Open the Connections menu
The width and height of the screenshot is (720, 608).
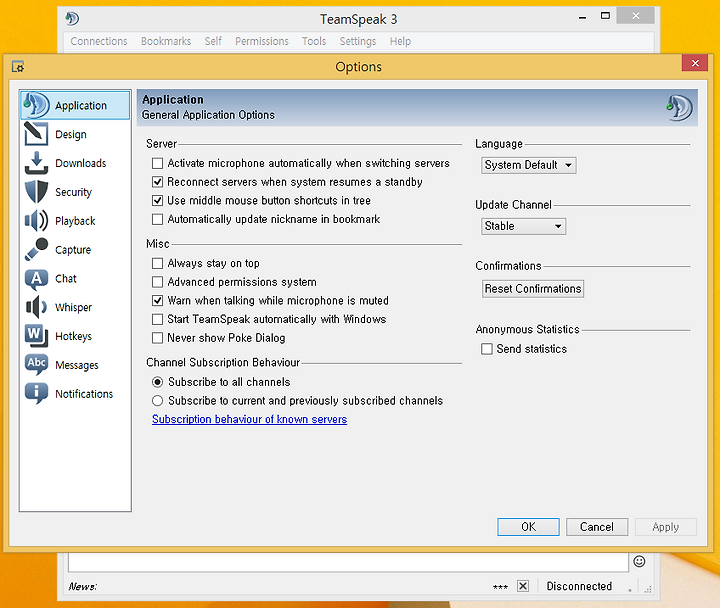[x=99, y=41]
